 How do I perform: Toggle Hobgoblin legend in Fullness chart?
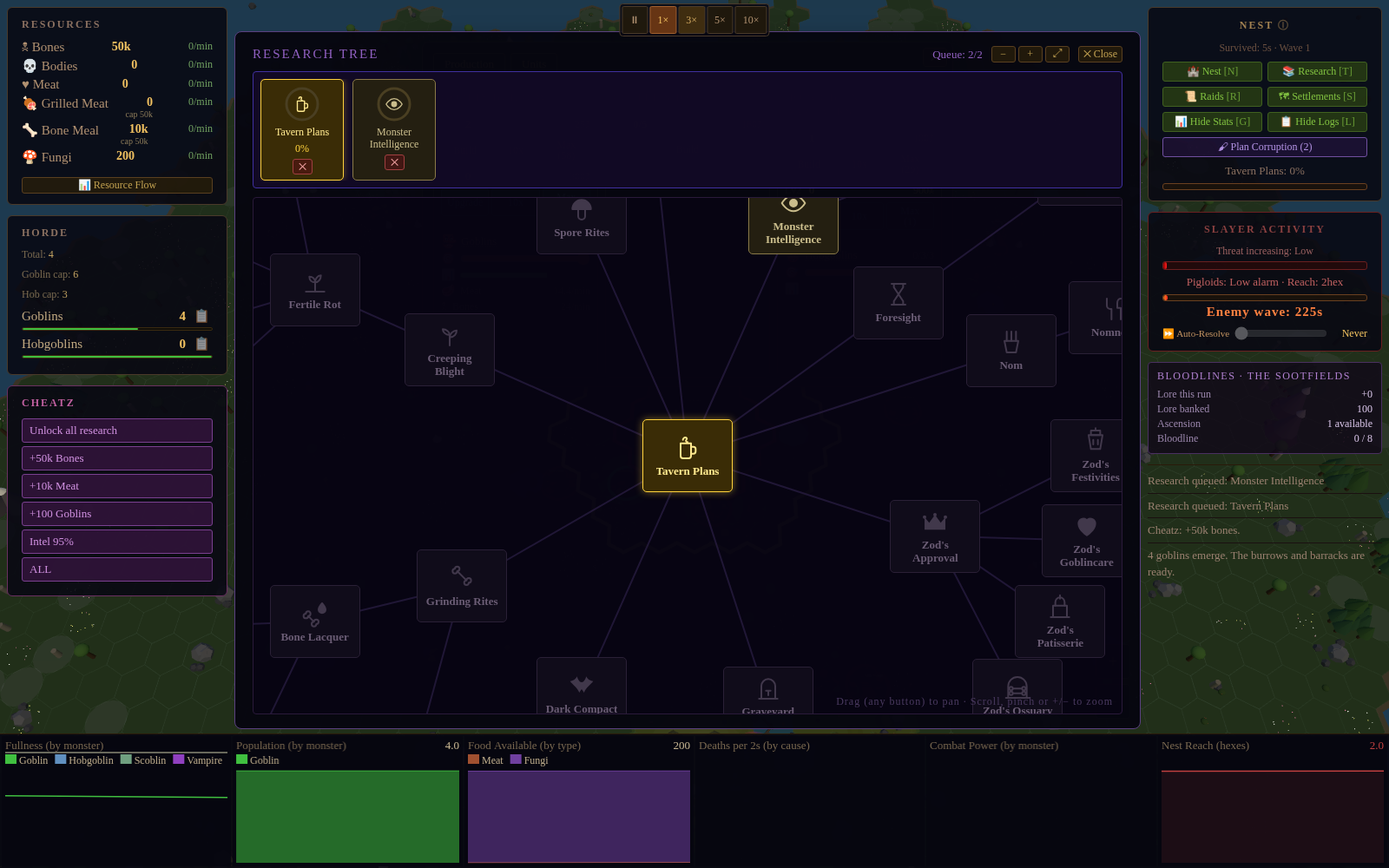click(84, 759)
